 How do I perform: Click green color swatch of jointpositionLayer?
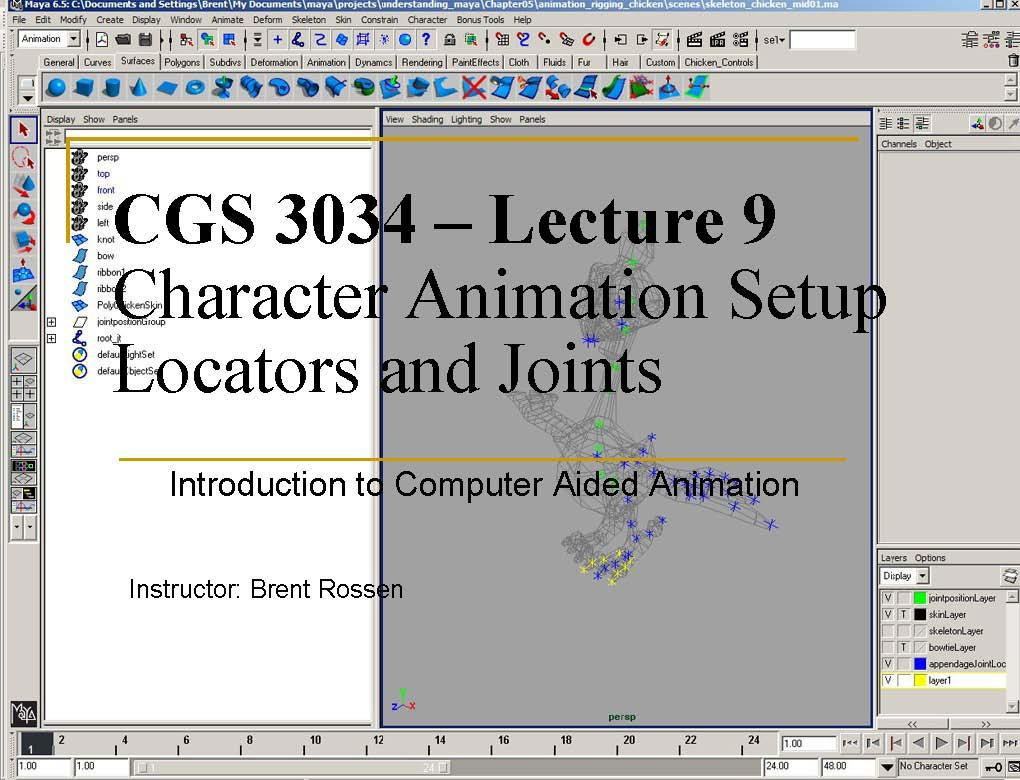pos(920,598)
